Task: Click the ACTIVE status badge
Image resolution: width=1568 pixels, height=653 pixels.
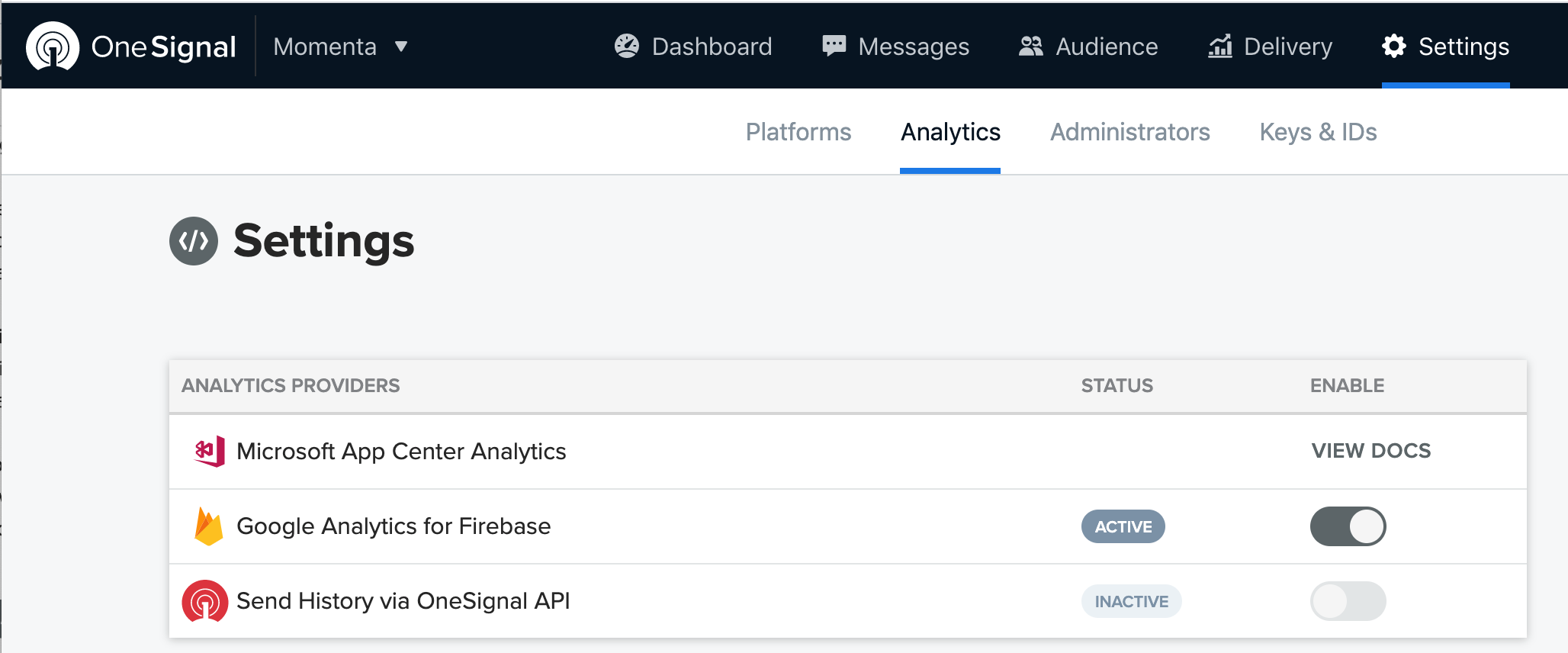Action: click(x=1123, y=526)
